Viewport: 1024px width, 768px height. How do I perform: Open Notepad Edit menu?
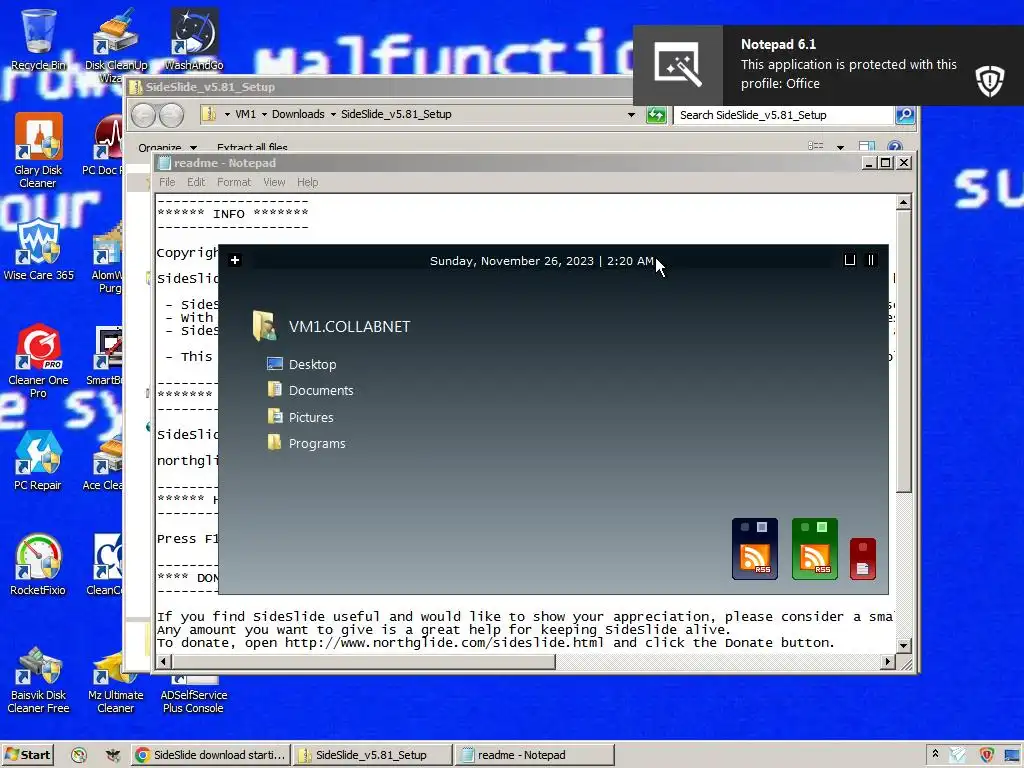196,182
